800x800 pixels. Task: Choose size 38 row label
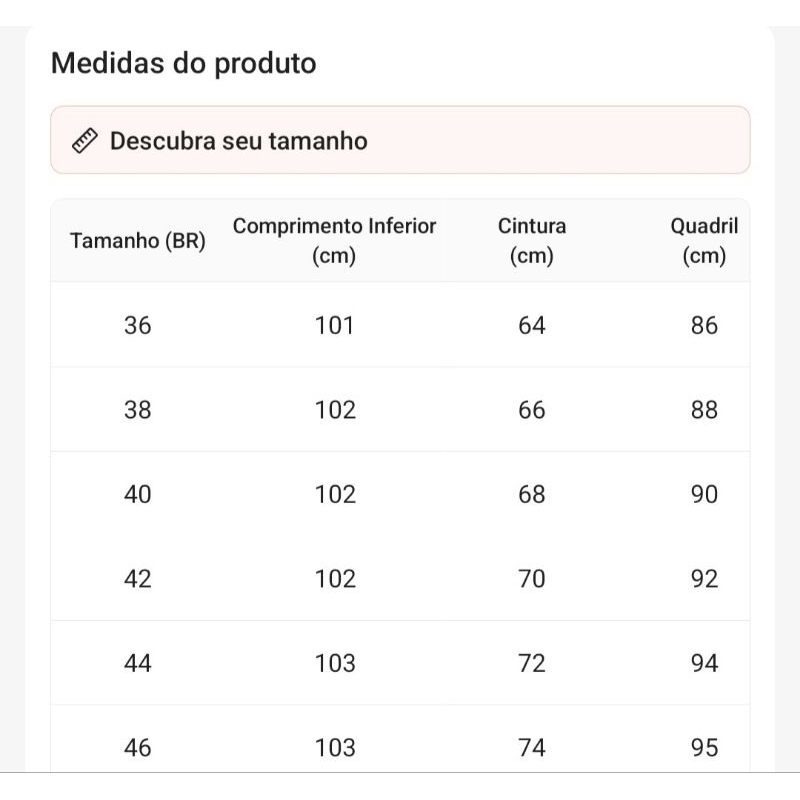[138, 410]
